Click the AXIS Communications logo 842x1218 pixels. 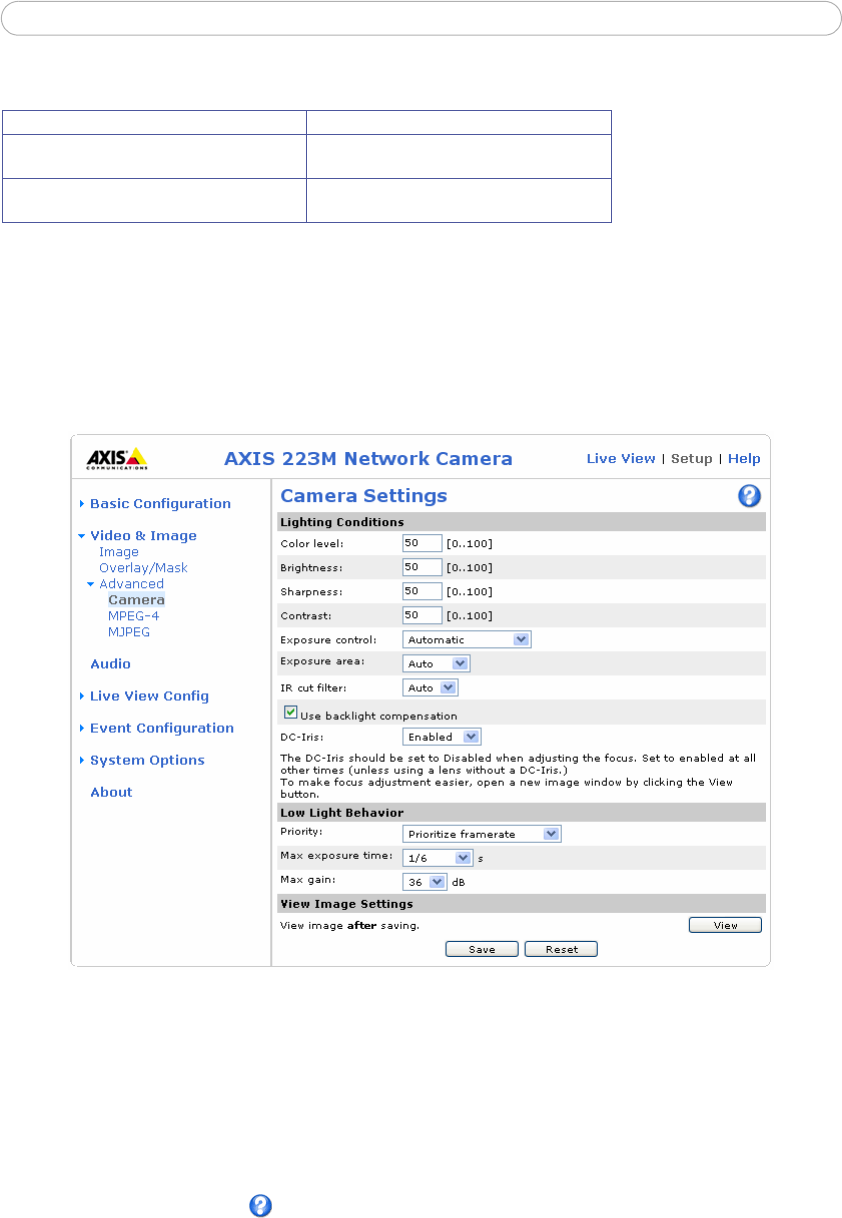tap(117, 458)
